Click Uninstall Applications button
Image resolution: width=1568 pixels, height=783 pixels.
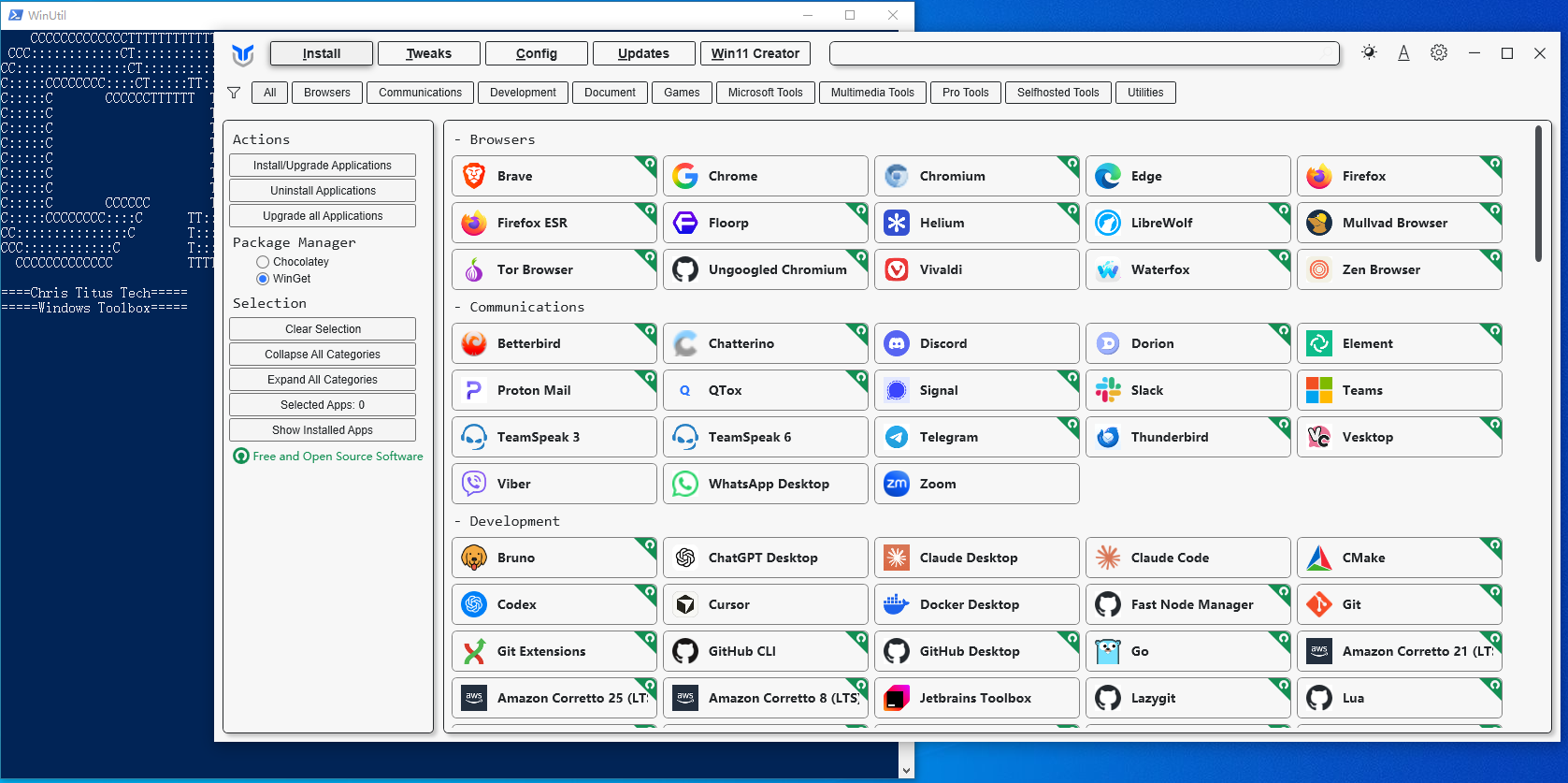click(x=323, y=191)
